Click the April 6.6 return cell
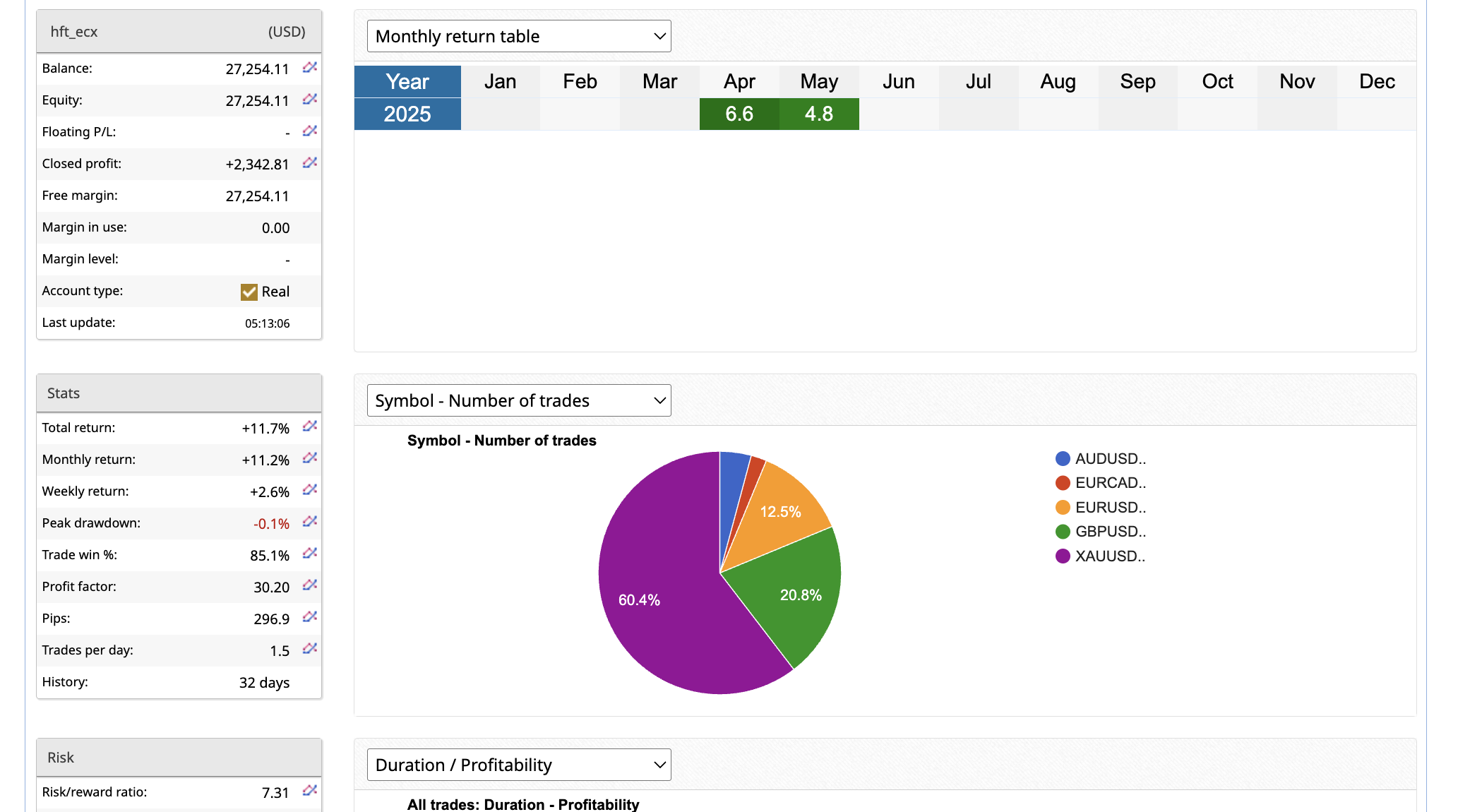The height and width of the screenshot is (812, 1470). pyautogui.click(x=739, y=114)
